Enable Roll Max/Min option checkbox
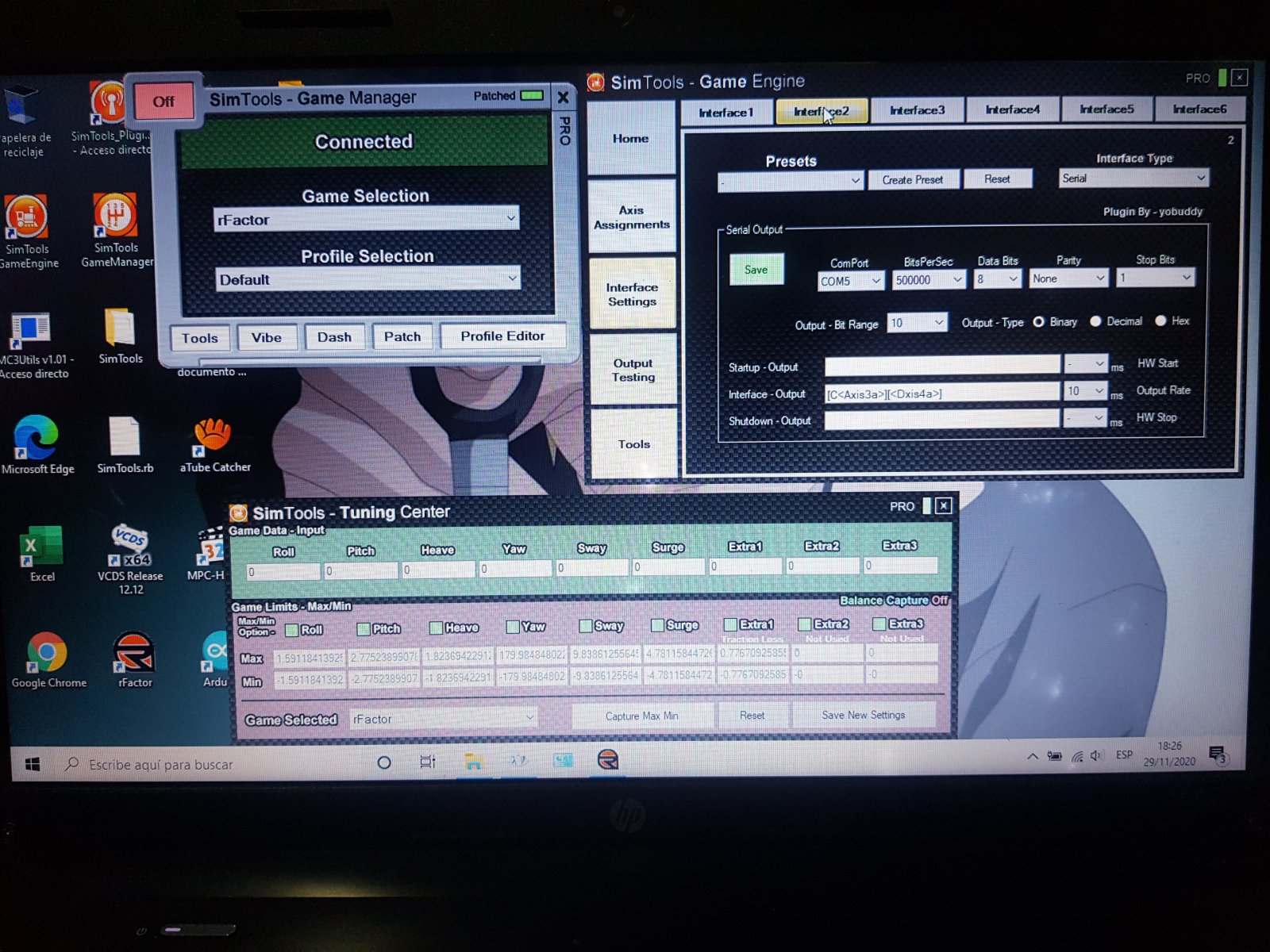This screenshot has width=1270, height=952. point(291,630)
